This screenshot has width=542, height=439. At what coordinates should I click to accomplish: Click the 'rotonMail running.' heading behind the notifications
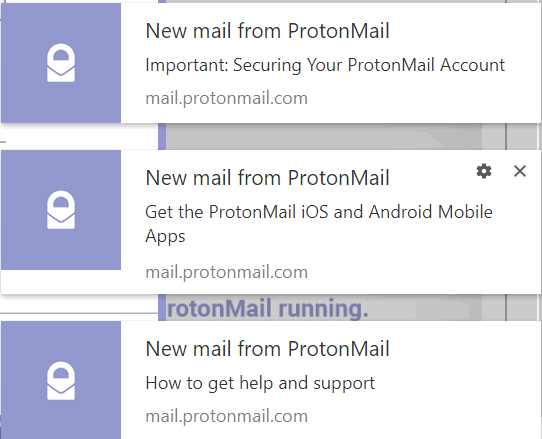[267, 308]
